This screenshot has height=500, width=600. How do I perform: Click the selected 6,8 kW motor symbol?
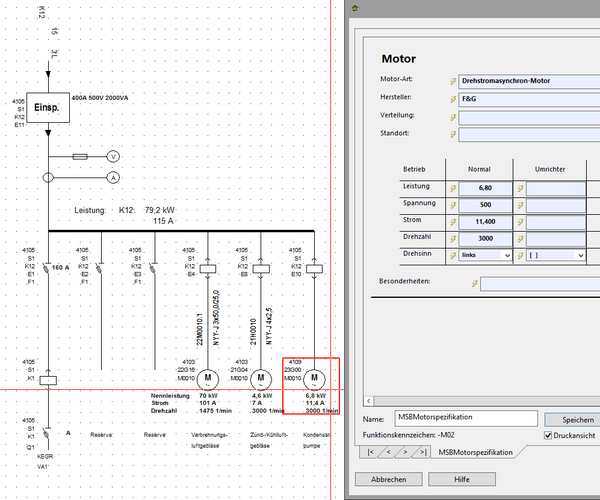pos(316,378)
